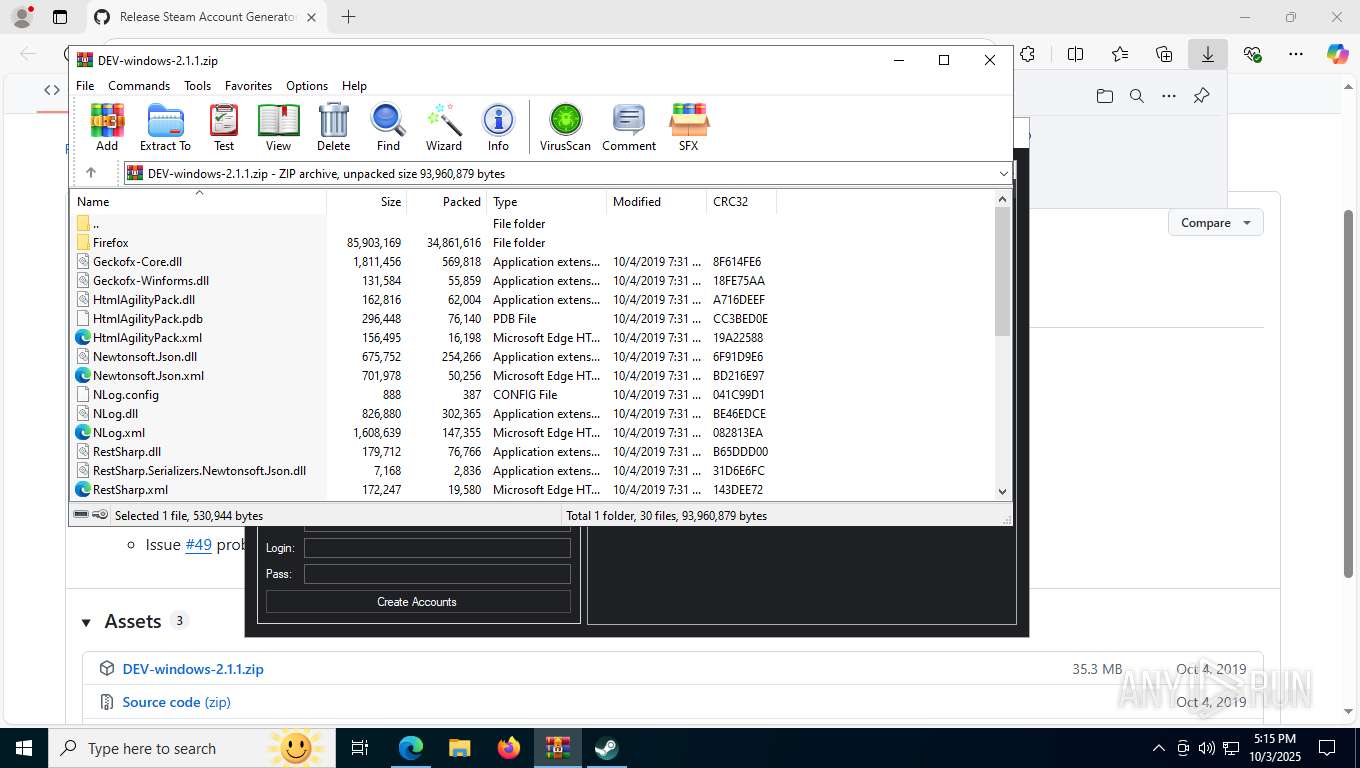Open Edge Downloads icon in browser toolbar

[x=1208, y=55]
